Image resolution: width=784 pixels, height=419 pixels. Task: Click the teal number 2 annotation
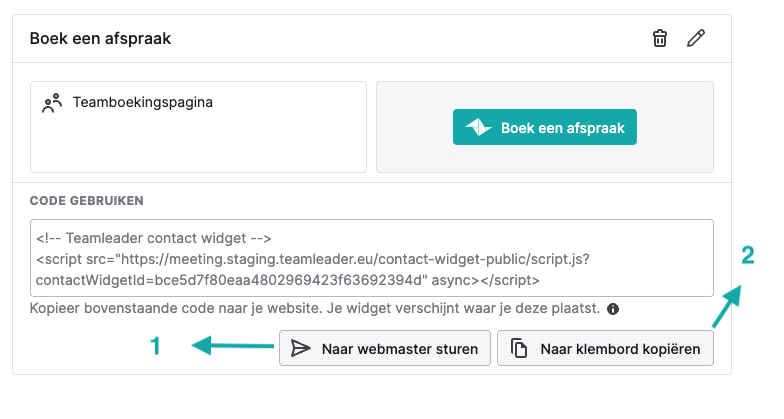coord(748,255)
